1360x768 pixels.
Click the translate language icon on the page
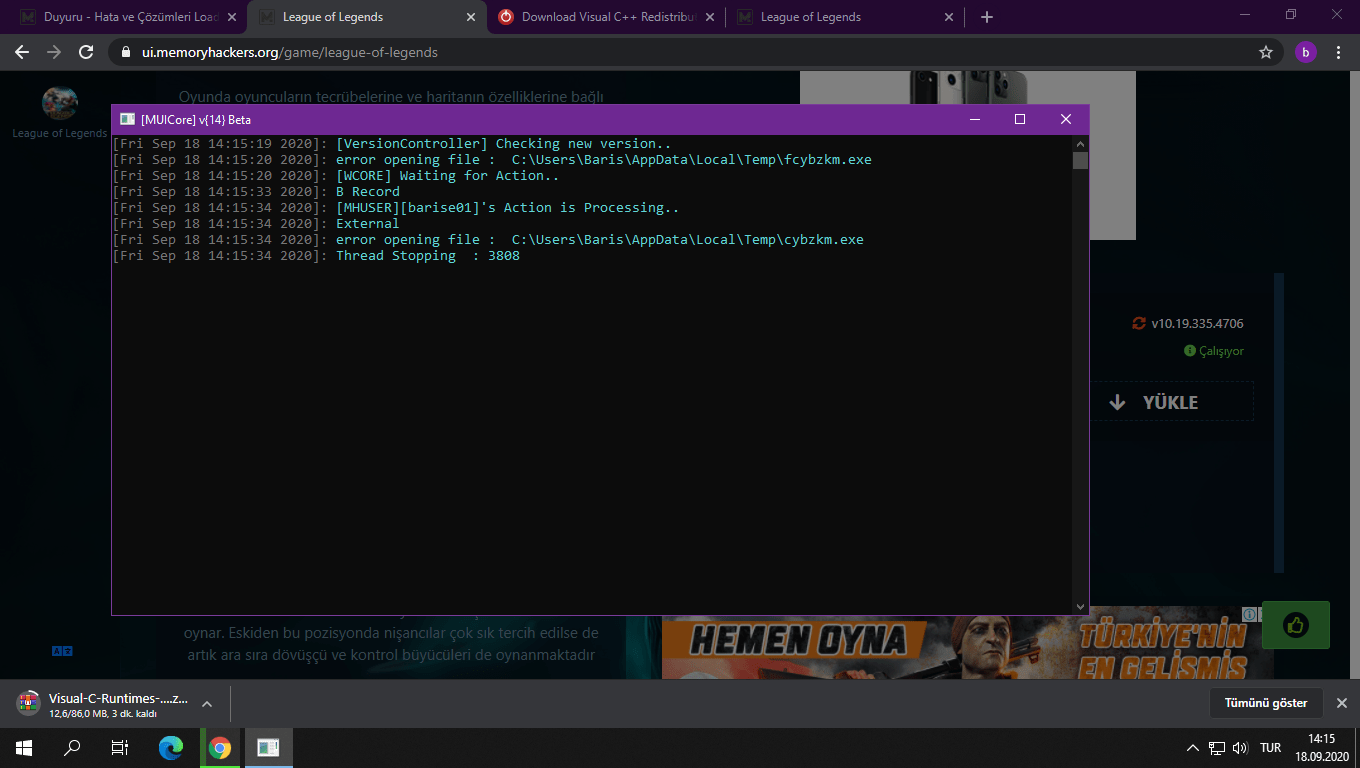(x=62, y=651)
